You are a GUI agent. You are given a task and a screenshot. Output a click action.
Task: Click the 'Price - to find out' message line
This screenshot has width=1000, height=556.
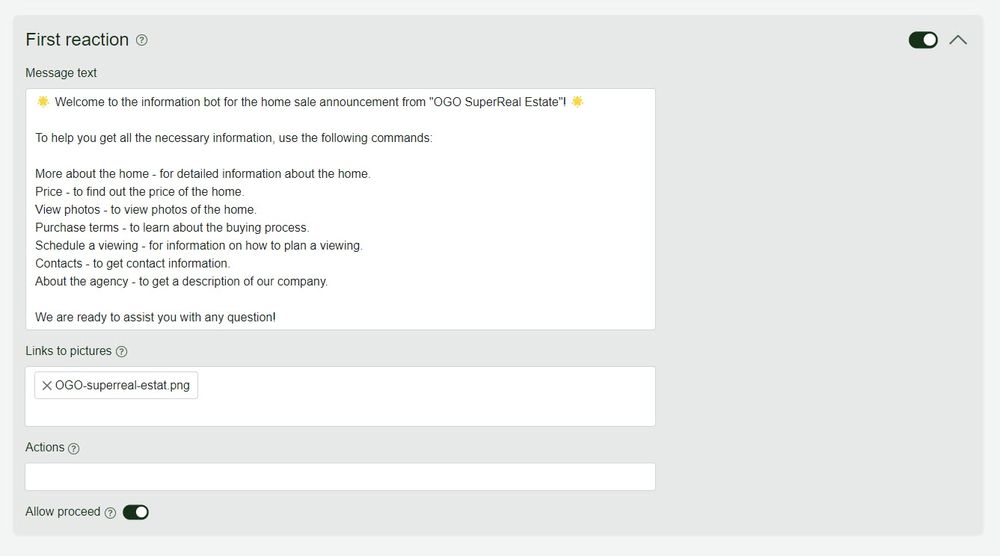pos(139,192)
